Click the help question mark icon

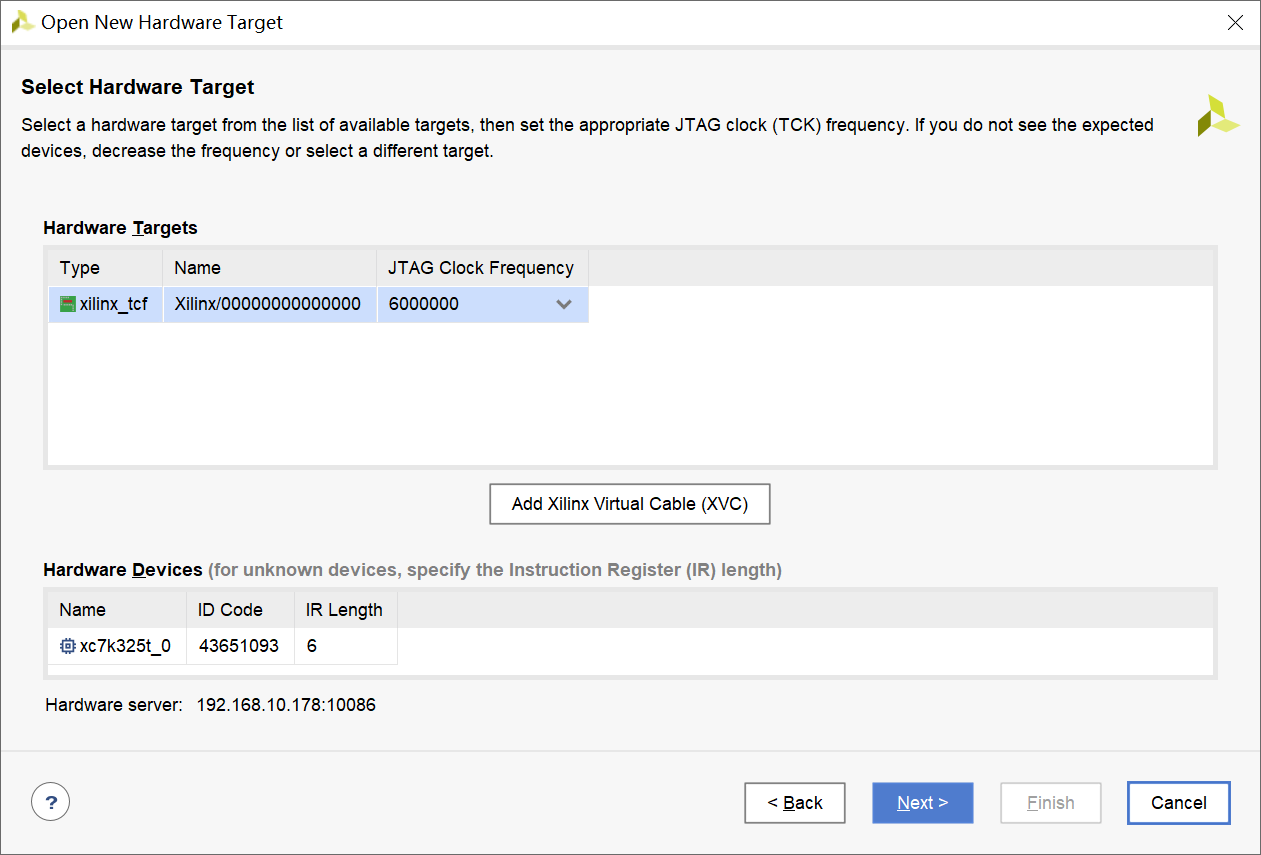[51, 802]
